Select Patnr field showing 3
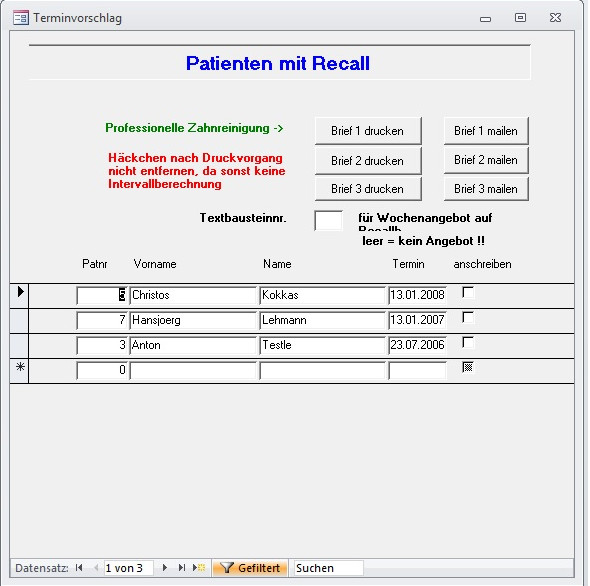 [x=102, y=345]
